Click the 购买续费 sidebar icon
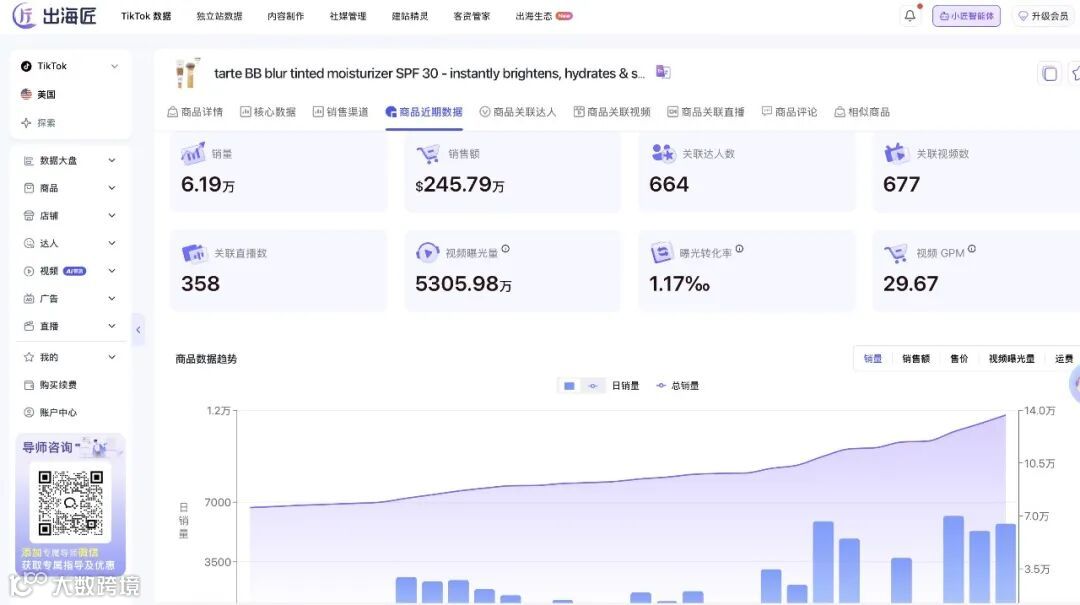 [x=29, y=384]
